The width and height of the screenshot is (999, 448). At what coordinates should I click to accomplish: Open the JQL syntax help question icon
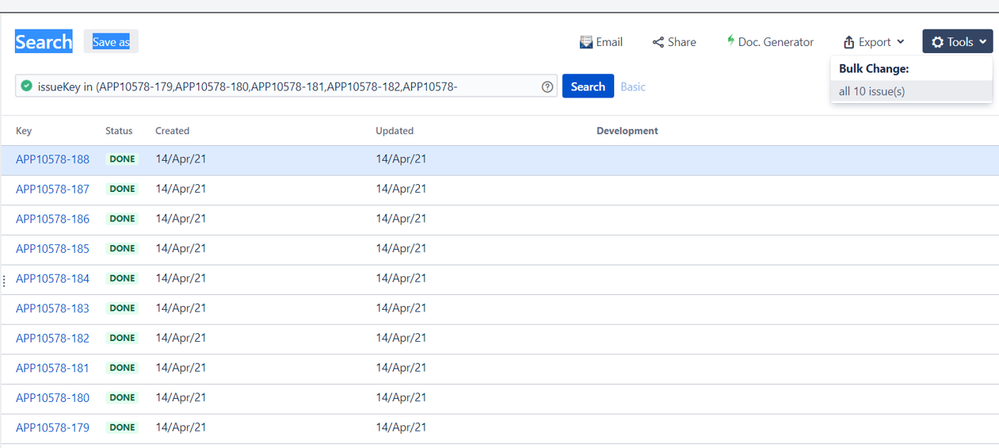(547, 87)
